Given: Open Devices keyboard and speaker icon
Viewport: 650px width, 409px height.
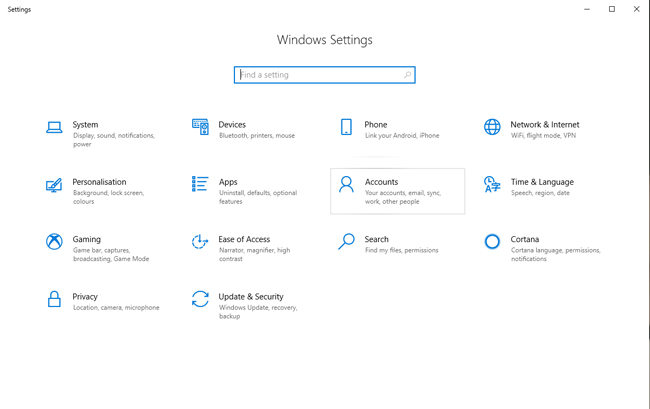Looking at the screenshot, I should [200, 127].
